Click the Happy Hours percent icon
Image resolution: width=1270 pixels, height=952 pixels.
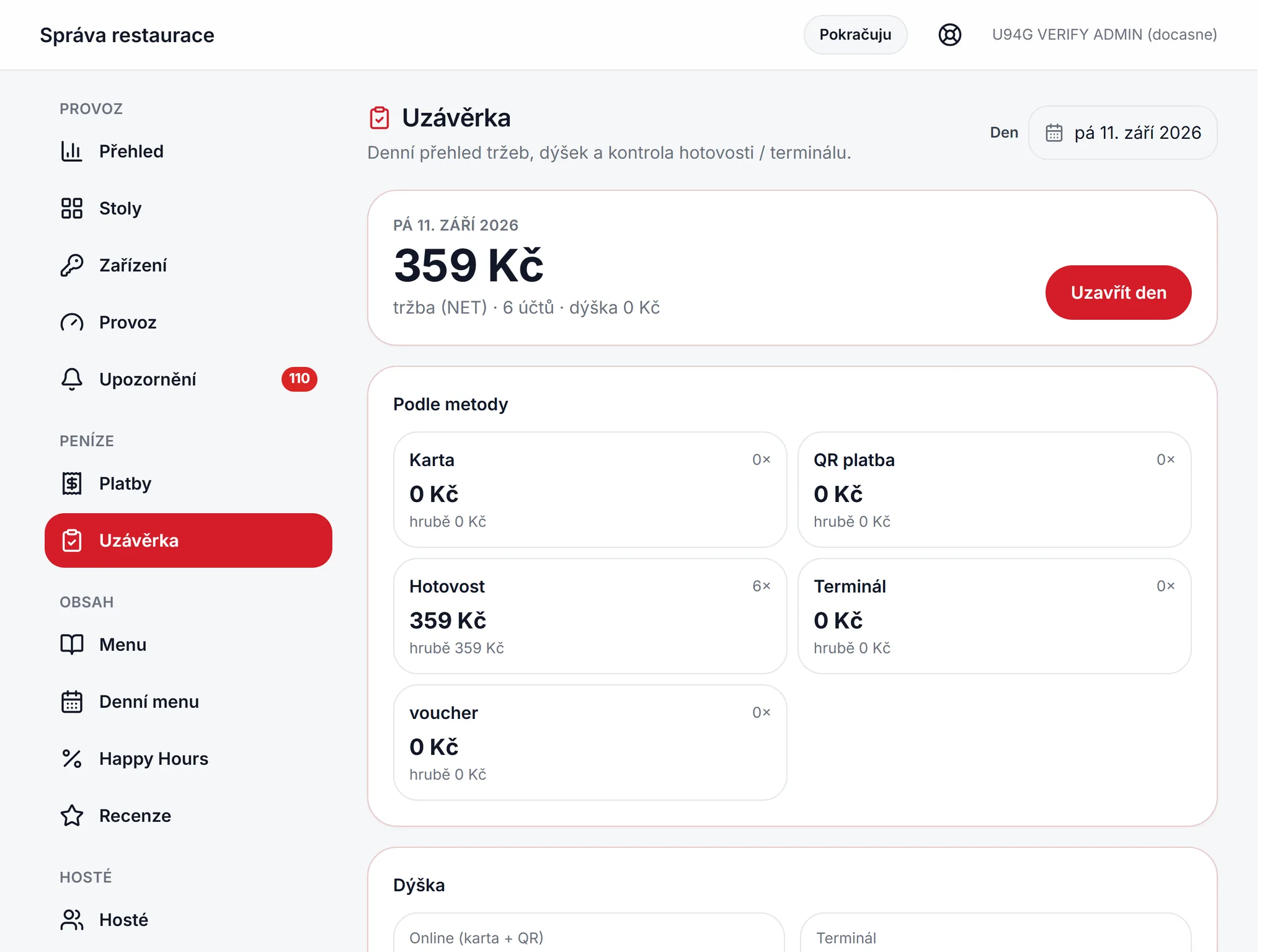tap(72, 759)
